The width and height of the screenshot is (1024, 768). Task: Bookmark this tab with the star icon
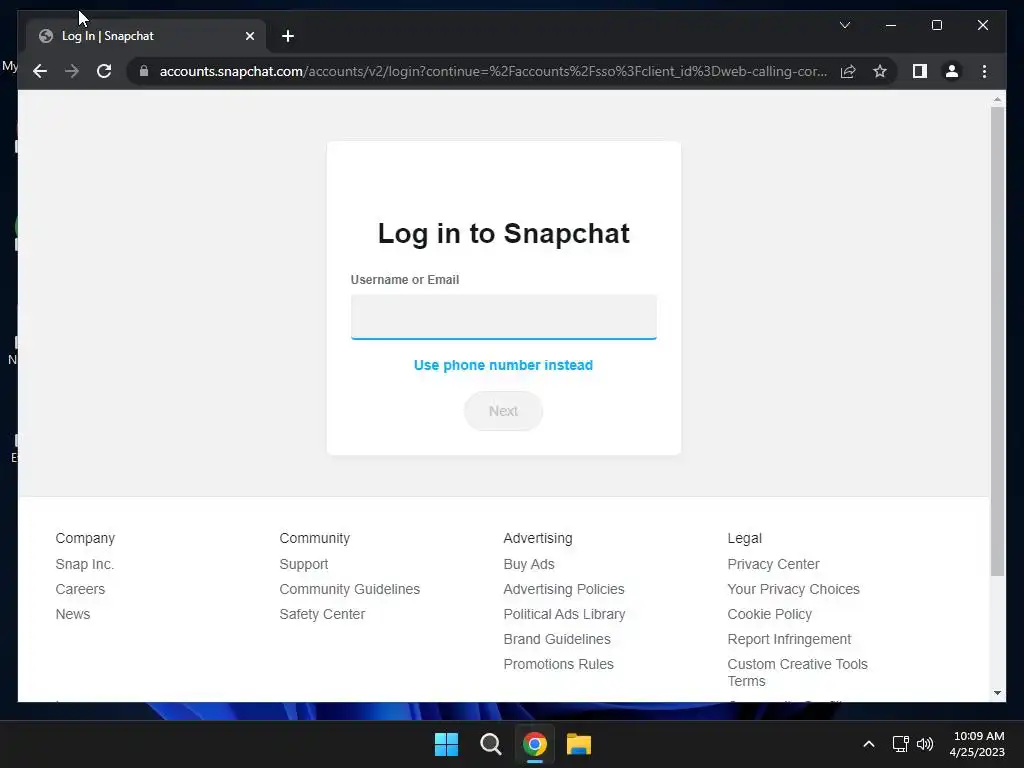coord(880,71)
